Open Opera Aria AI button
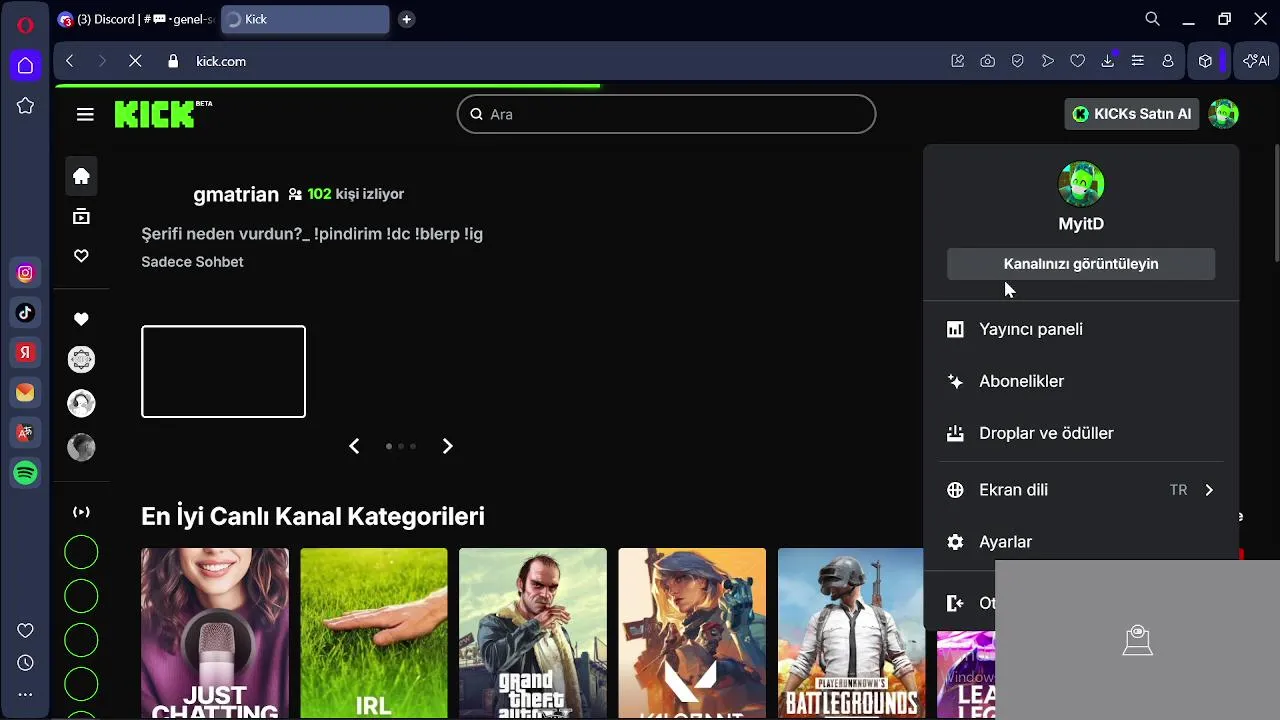Viewport: 1280px width, 720px height. 1256,61
